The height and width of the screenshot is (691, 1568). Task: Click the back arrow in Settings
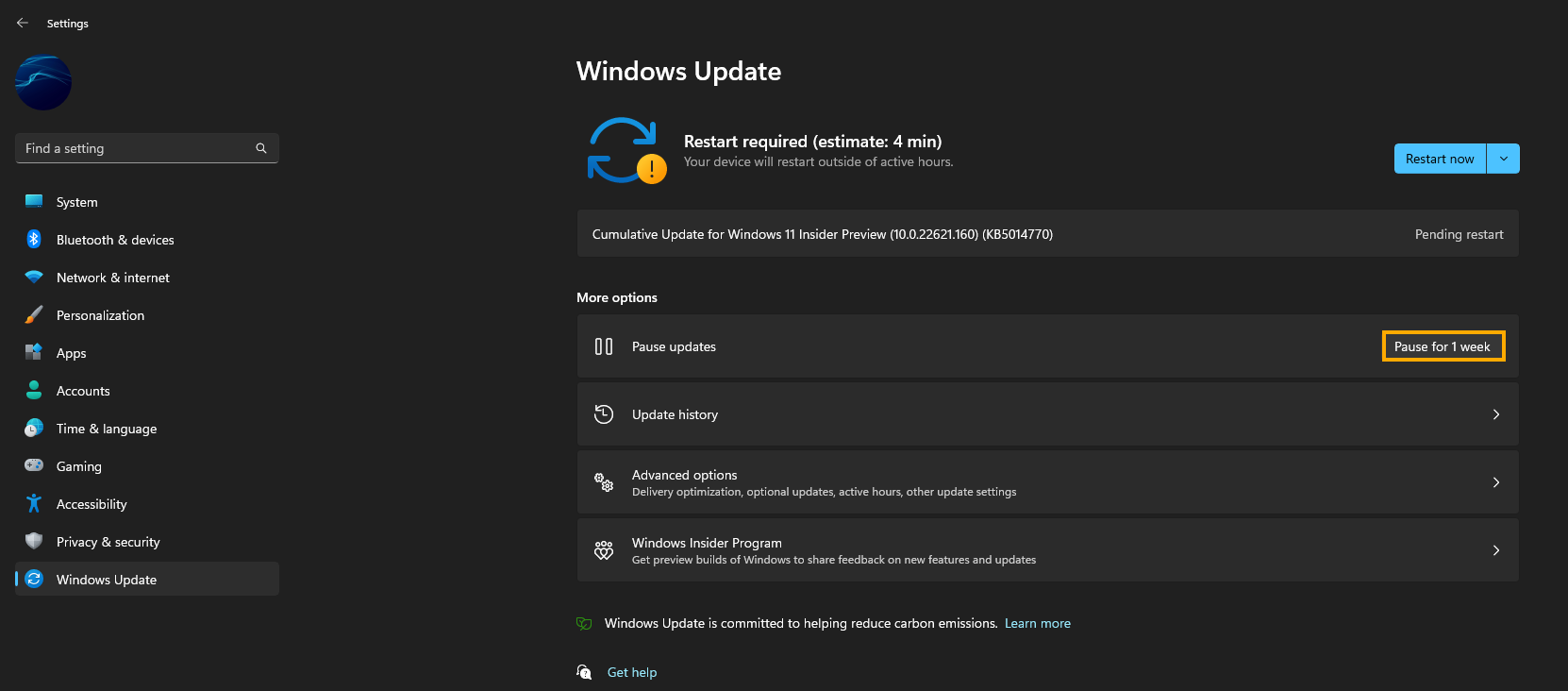23,23
